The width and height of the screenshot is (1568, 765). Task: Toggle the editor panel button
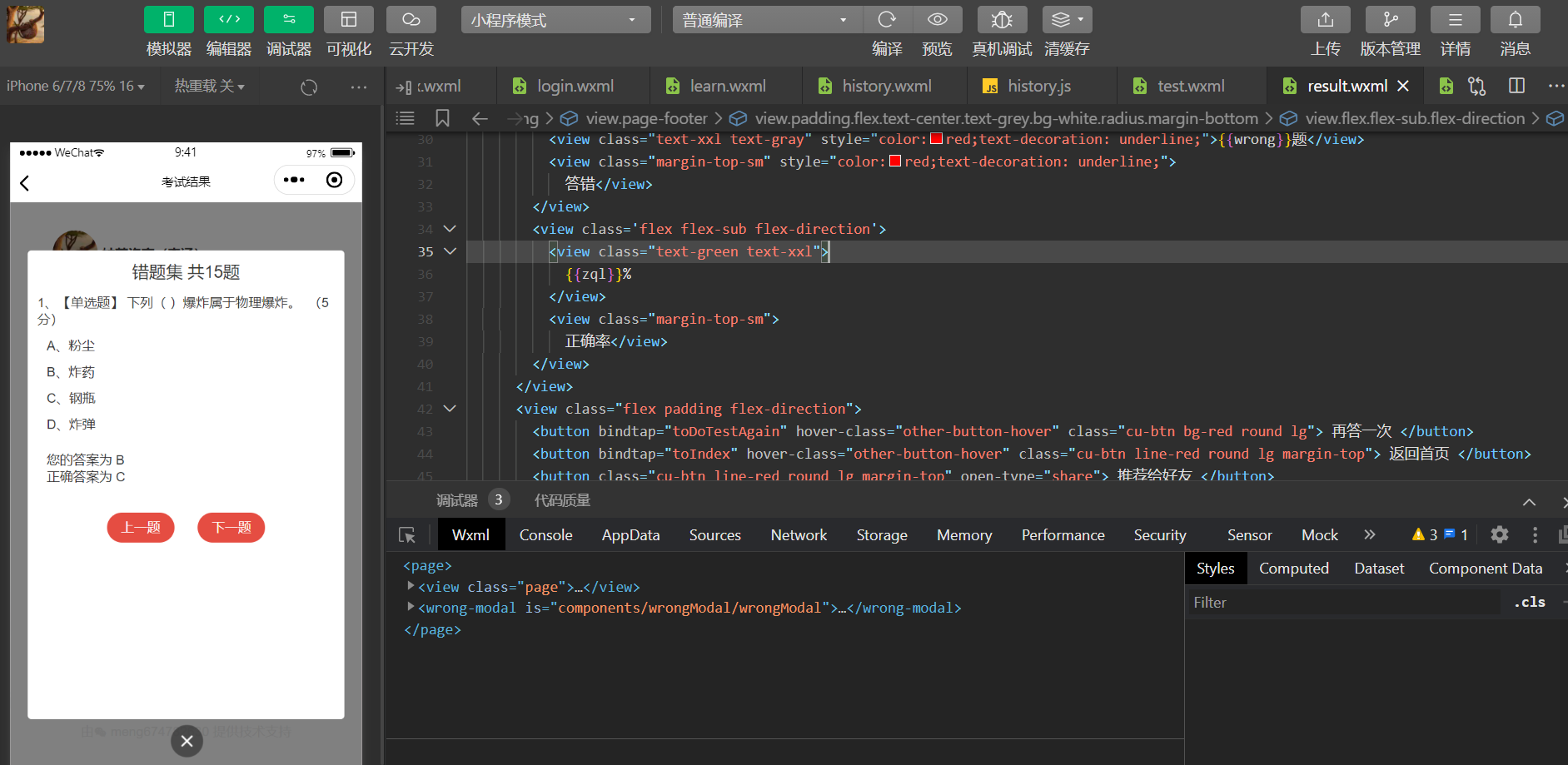[229, 20]
